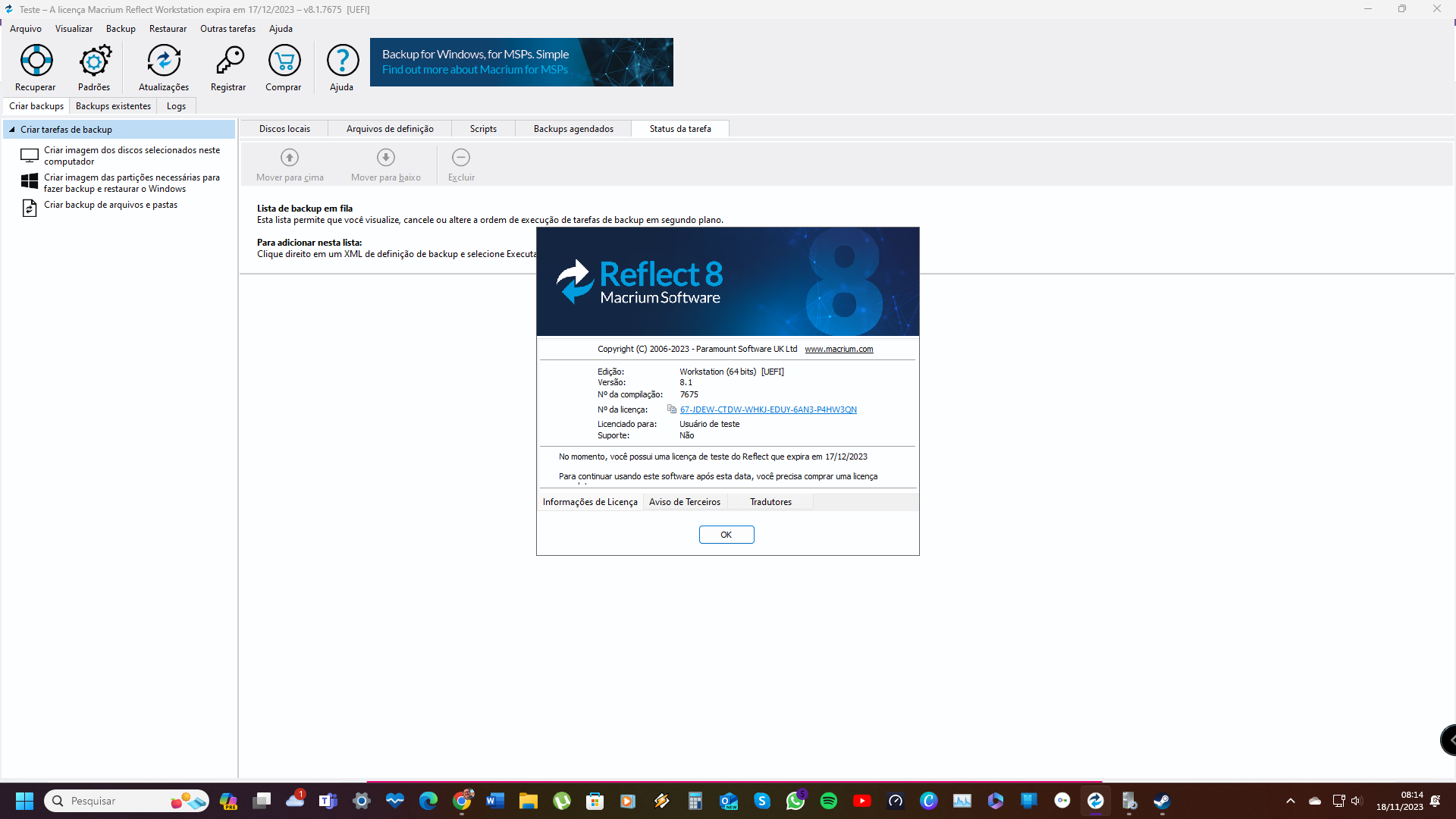Open Skype from taskbar
The width and height of the screenshot is (1456, 819).
click(x=762, y=801)
